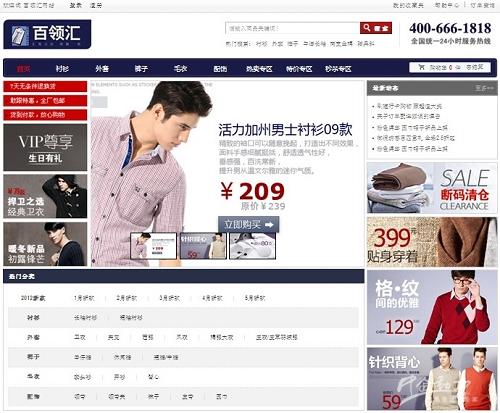Click 3月新款 in the 2012 row
The image size is (500, 413).
click(x=169, y=298)
